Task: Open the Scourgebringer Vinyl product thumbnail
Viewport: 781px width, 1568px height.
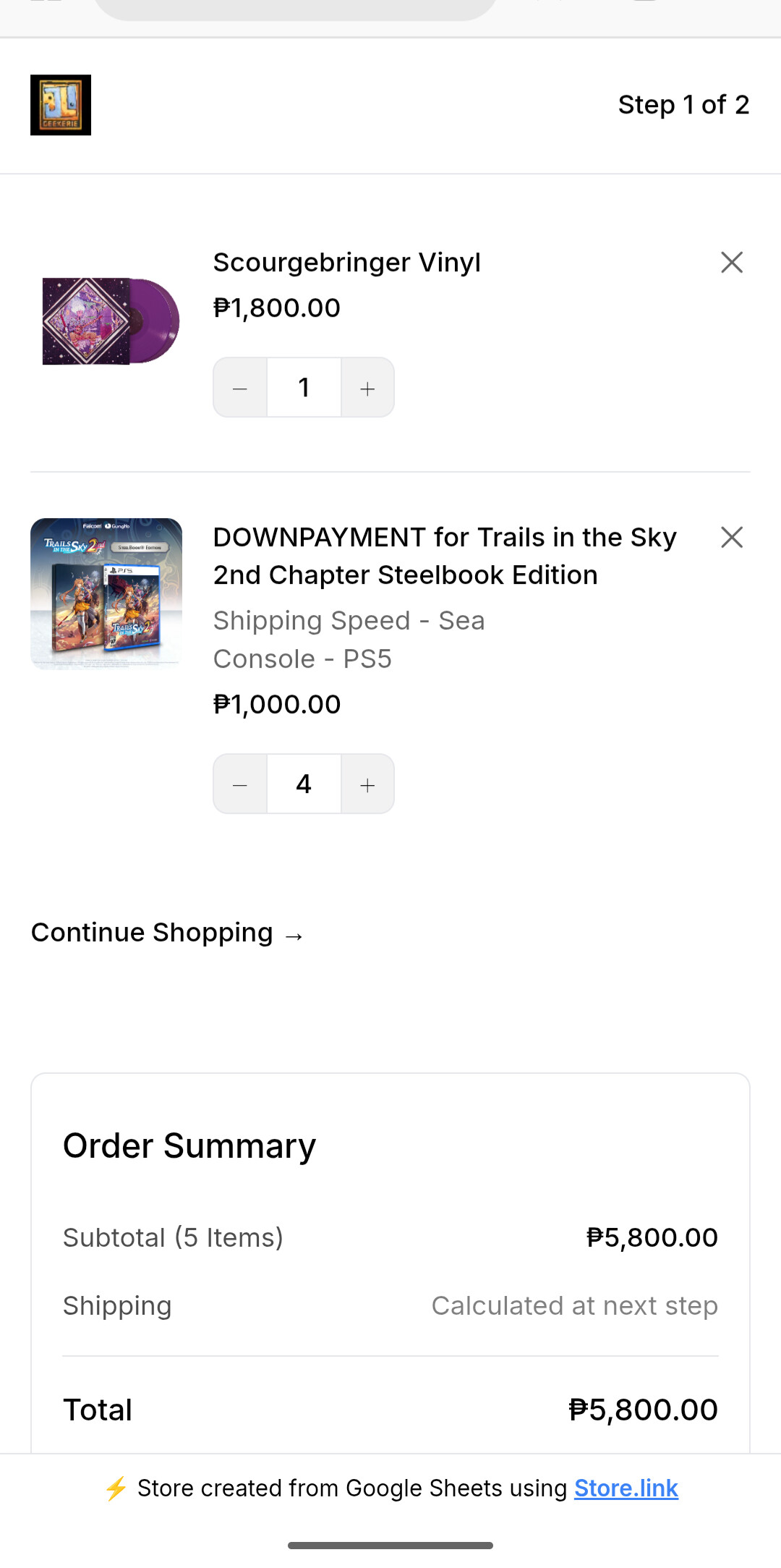Action: (x=110, y=321)
